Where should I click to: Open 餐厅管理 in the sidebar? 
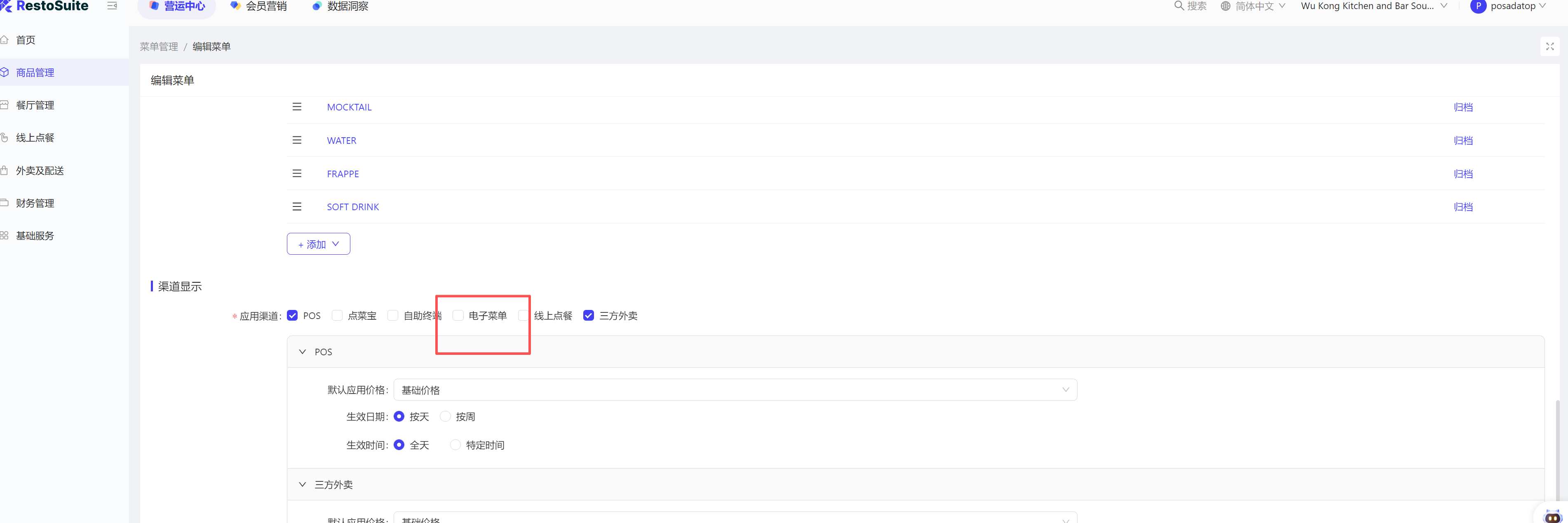click(35, 106)
